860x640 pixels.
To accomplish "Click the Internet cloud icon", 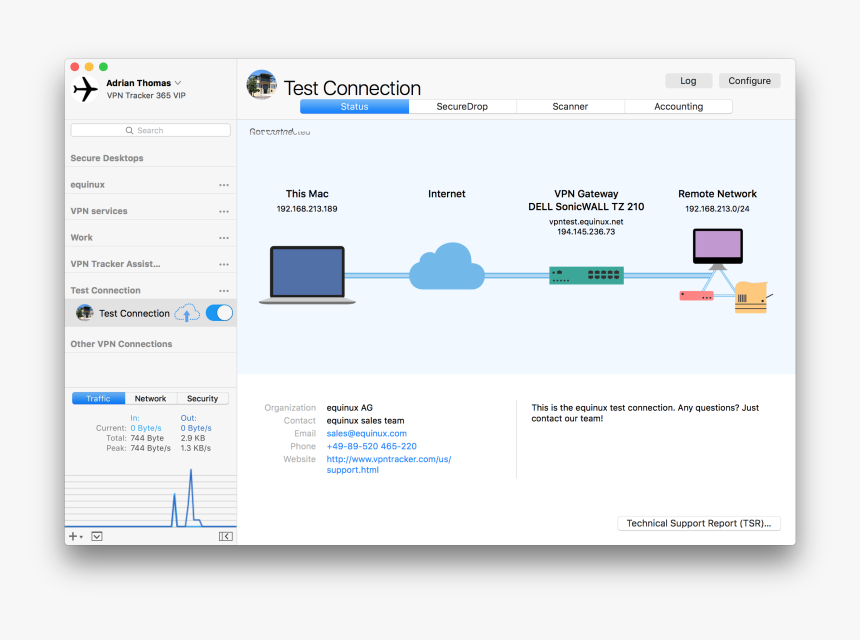I will tap(447, 267).
